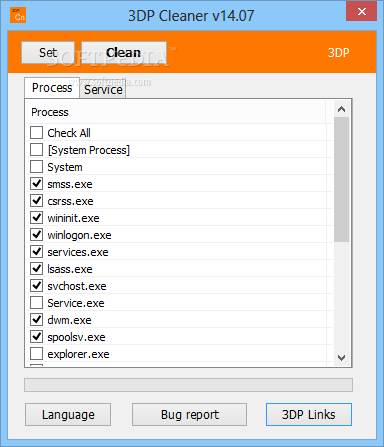This screenshot has width=384, height=447.
Task: Select the svchost.exe row text
Action: tap(77, 286)
